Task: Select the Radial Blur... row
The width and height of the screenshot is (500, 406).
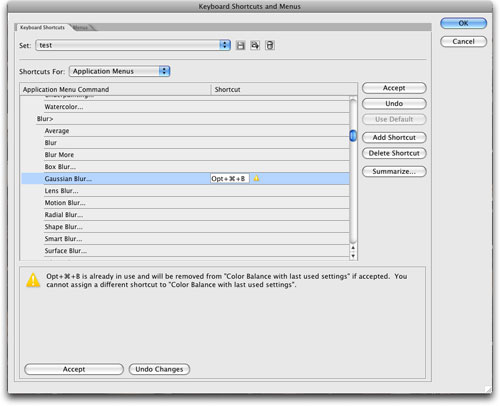Action: click(185, 215)
